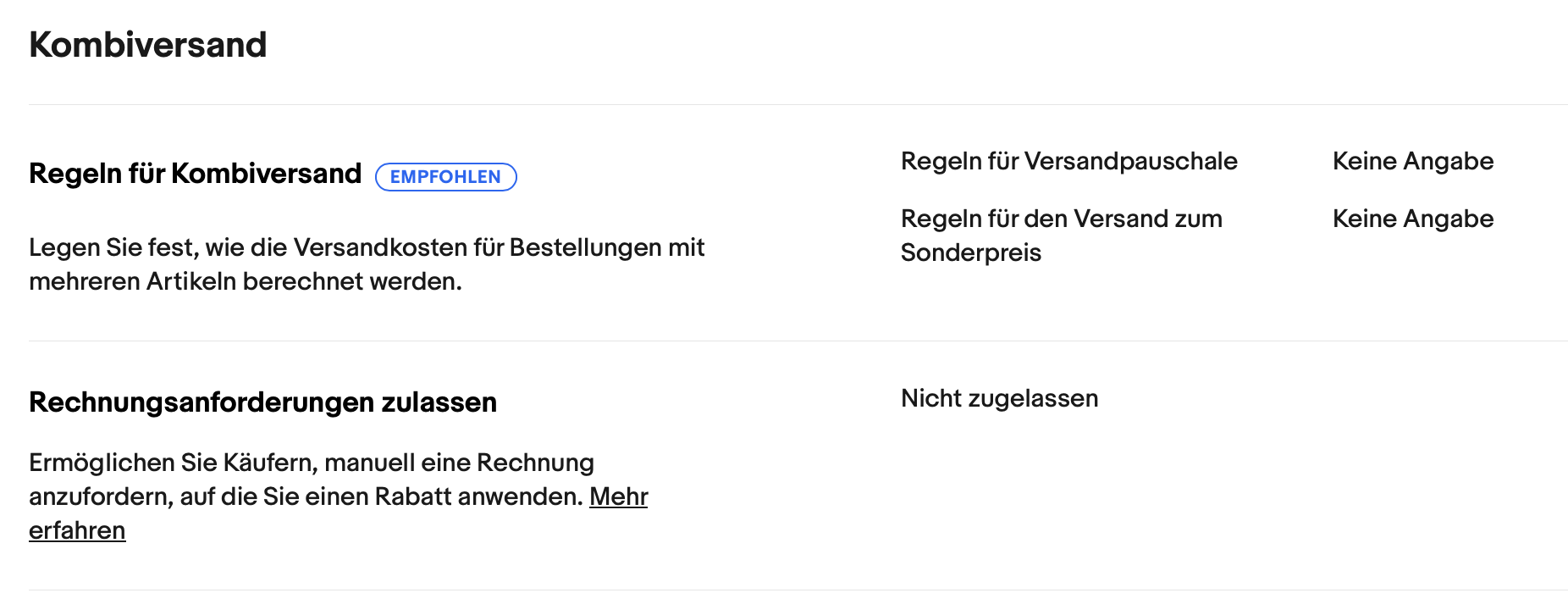This screenshot has height=593, width=1568.
Task: Select the Regeln für Kombiversand heading
Action: pos(195,174)
